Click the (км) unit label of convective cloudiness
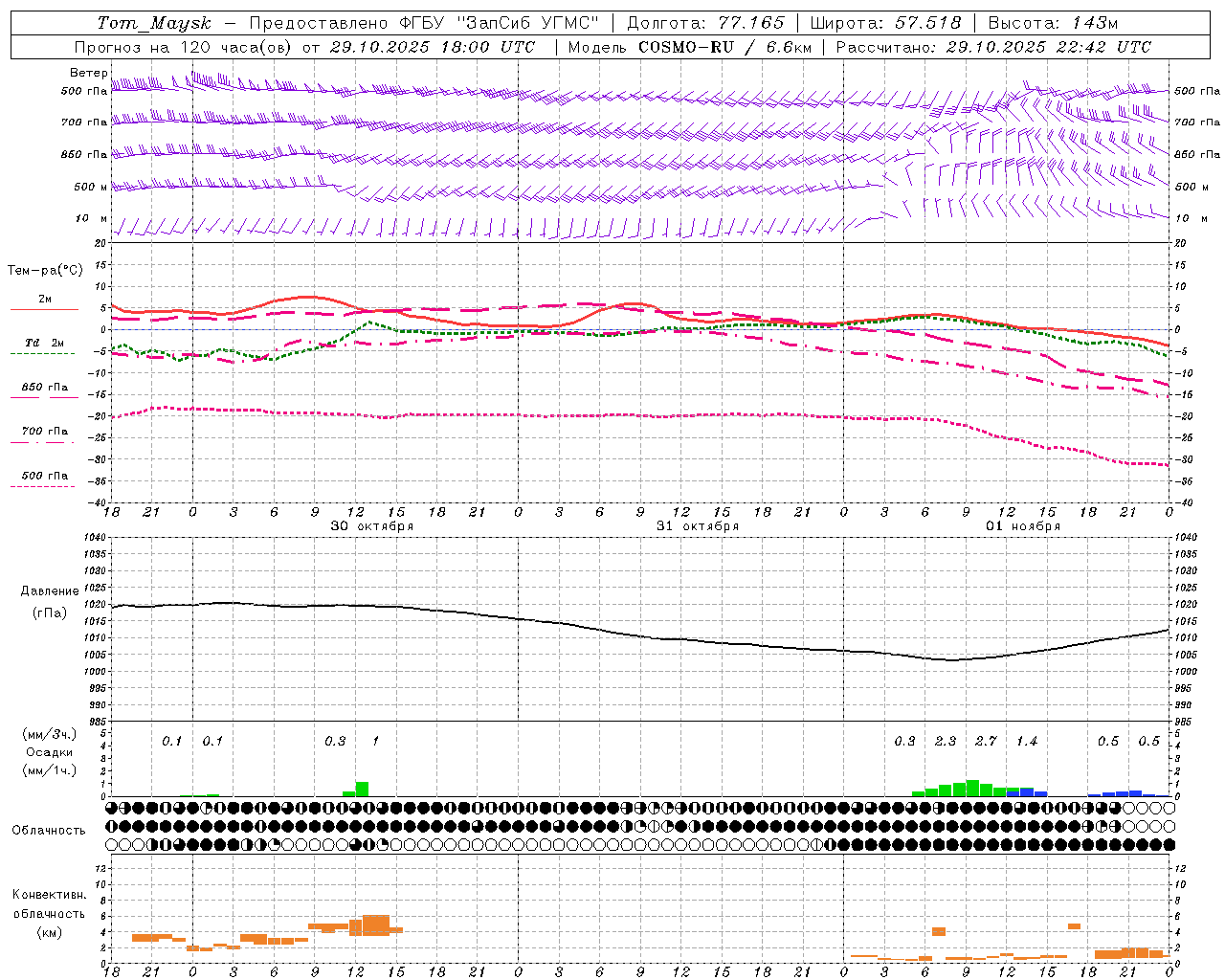 (50, 932)
